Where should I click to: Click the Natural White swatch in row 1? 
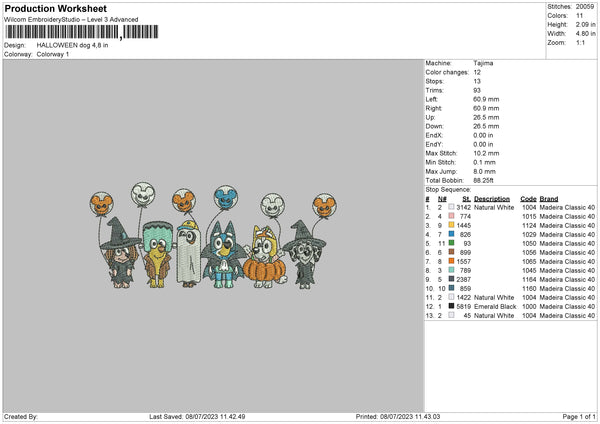(x=452, y=207)
